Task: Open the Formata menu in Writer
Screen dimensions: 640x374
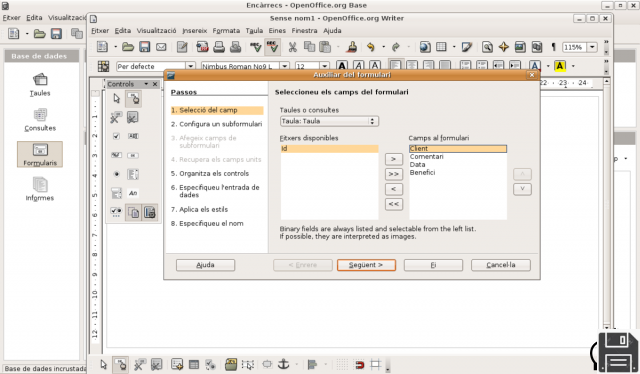Action: coord(226,31)
